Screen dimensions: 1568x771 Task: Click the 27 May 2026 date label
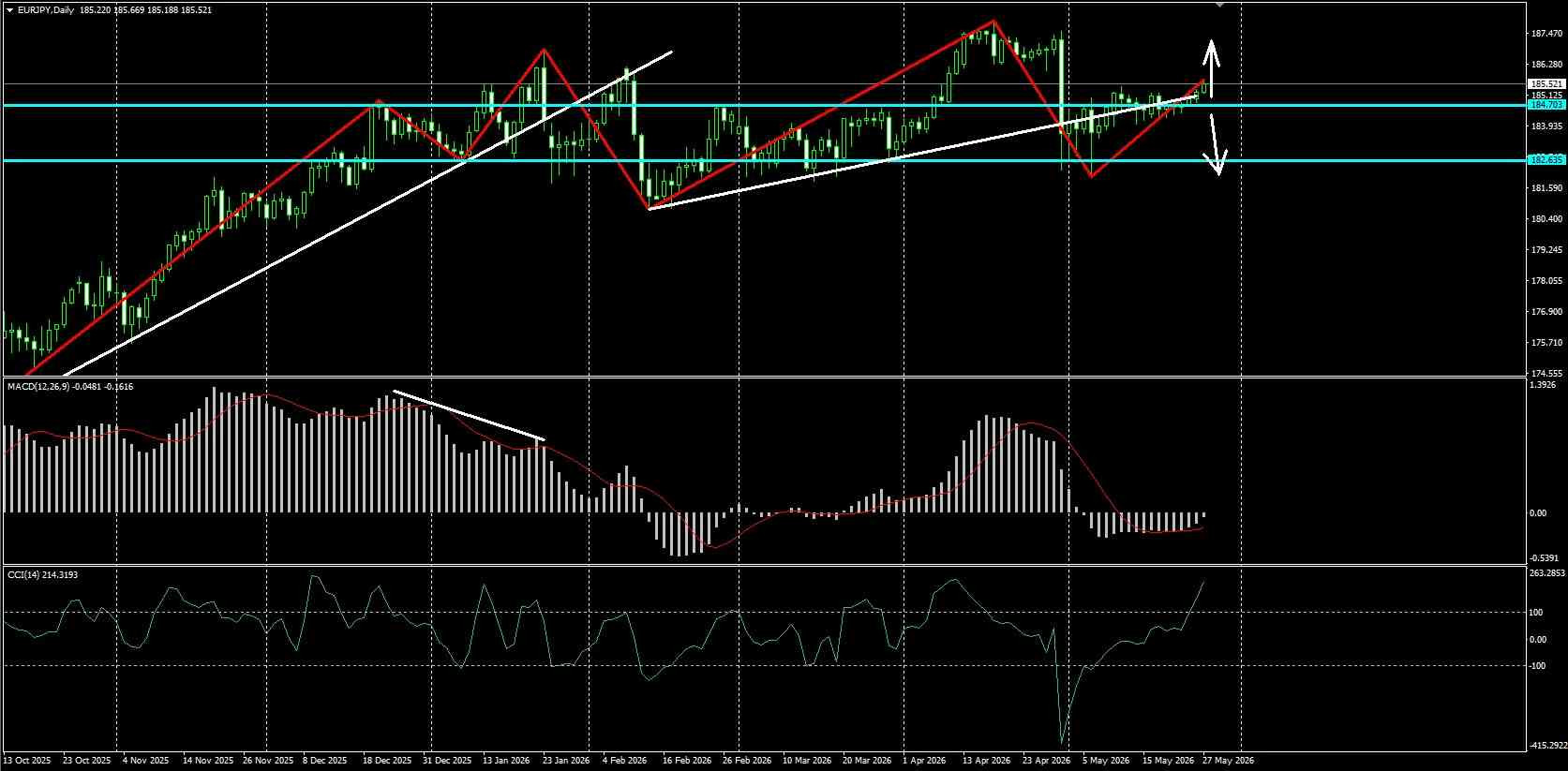(x=1228, y=761)
